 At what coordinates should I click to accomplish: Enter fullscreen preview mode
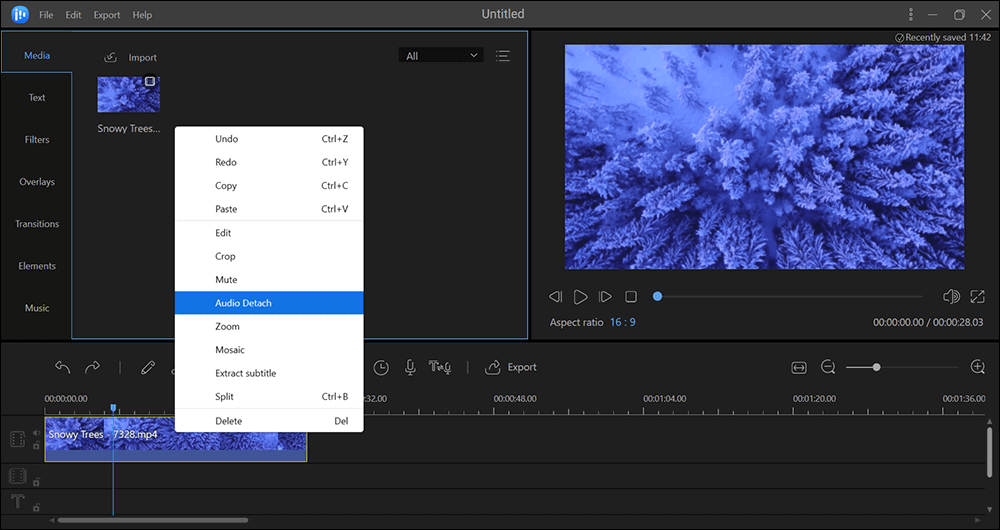[x=978, y=297]
